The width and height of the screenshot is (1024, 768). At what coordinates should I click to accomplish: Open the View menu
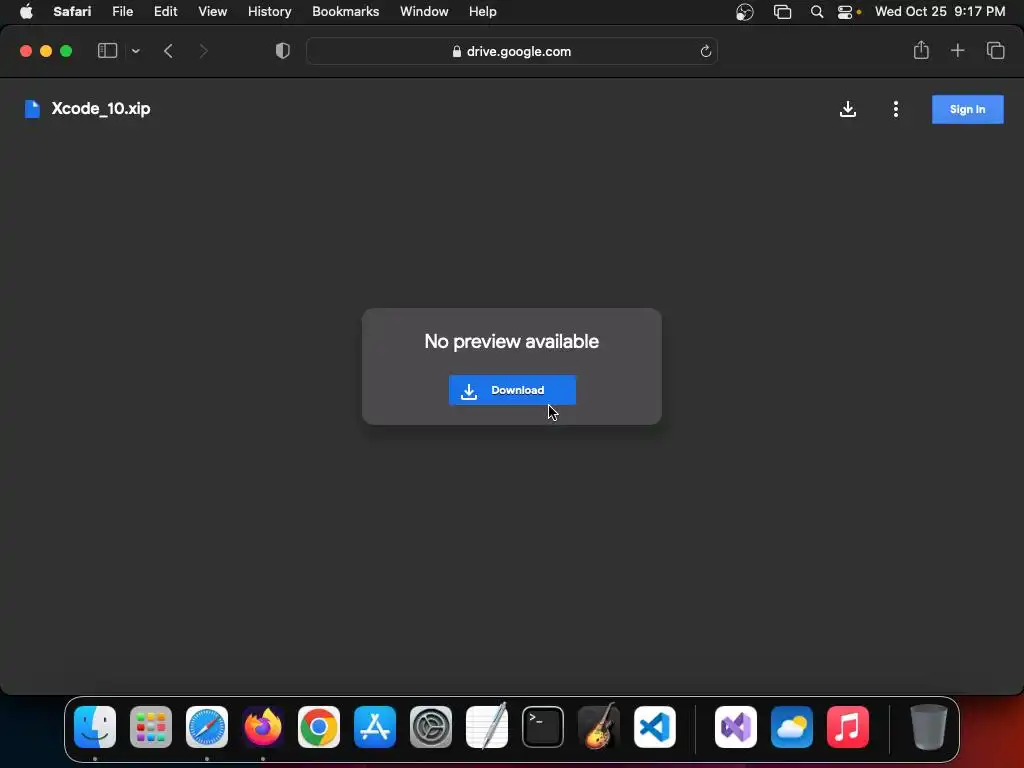(x=212, y=12)
